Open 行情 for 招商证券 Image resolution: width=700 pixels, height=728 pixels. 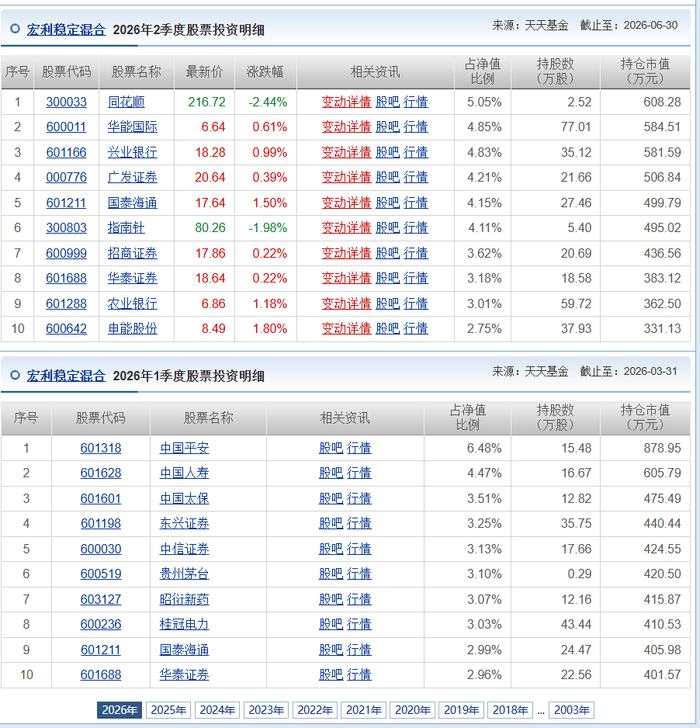tap(415, 254)
